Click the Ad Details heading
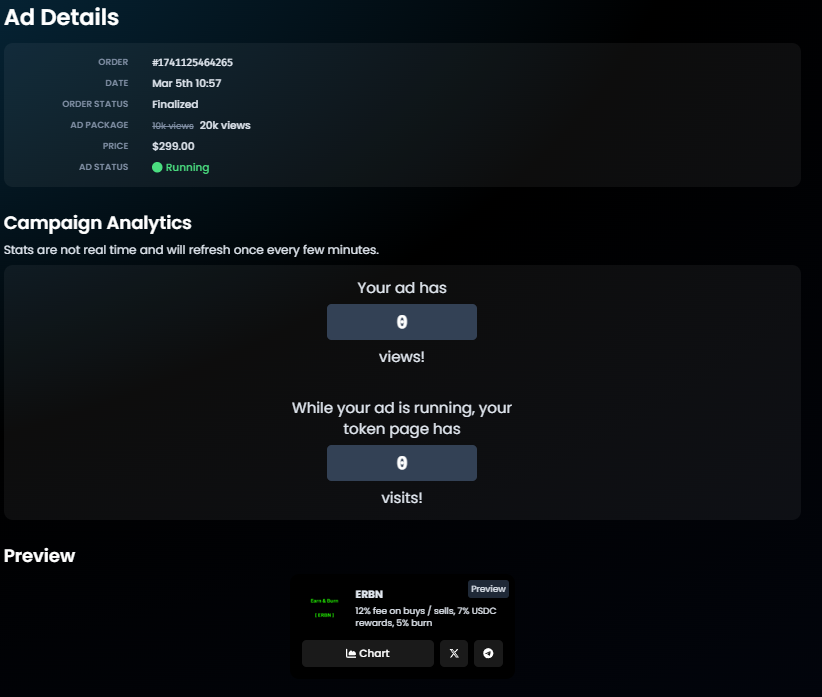Screen dimensions: 822x697 pos(61,17)
